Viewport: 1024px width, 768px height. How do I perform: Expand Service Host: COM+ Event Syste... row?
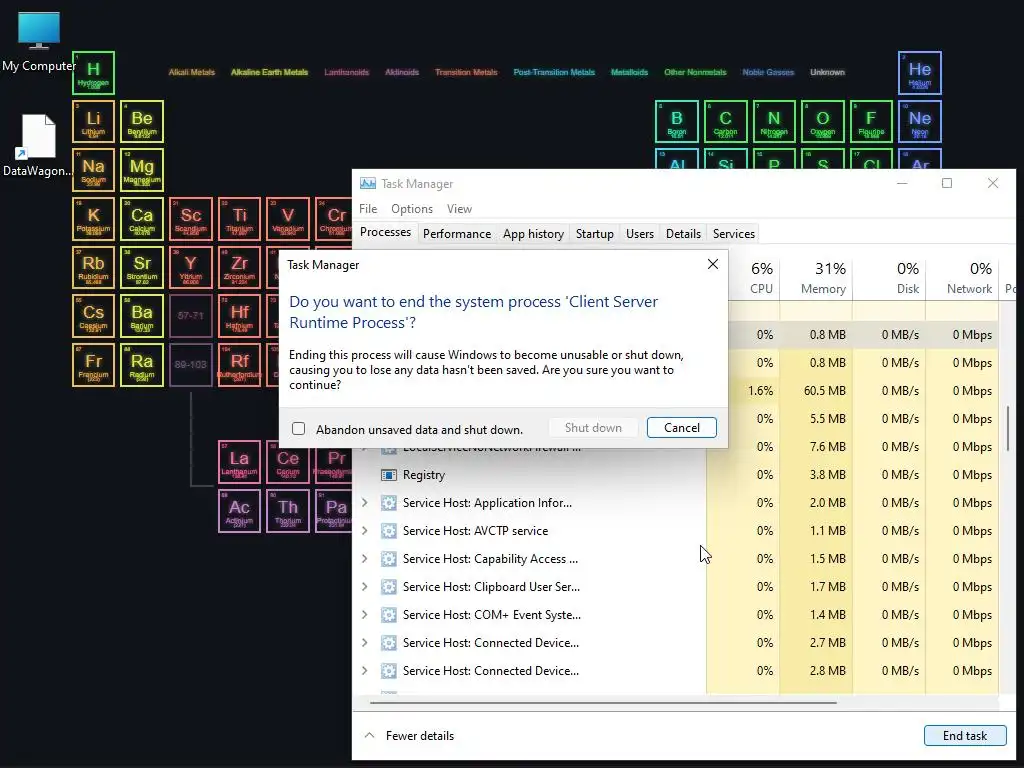[x=364, y=615]
